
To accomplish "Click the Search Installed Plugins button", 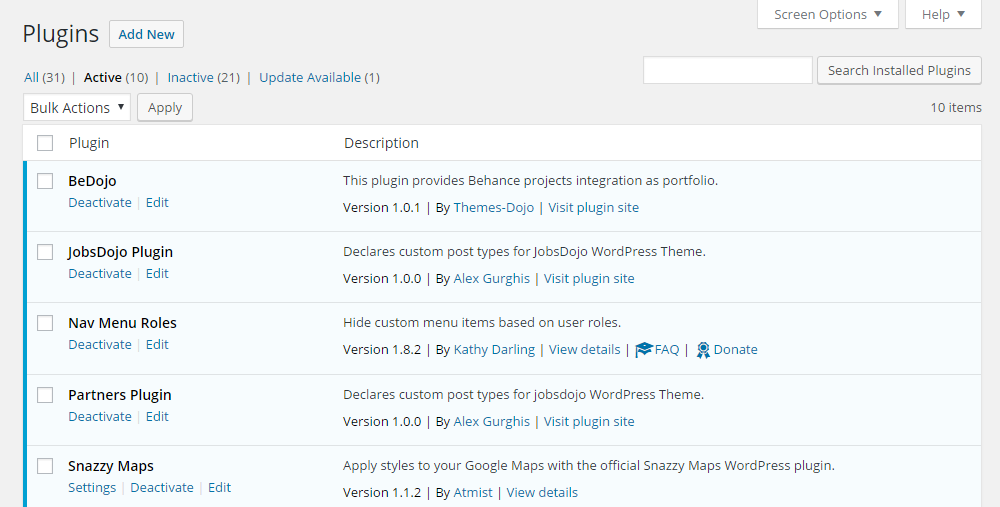I will tap(899, 70).
